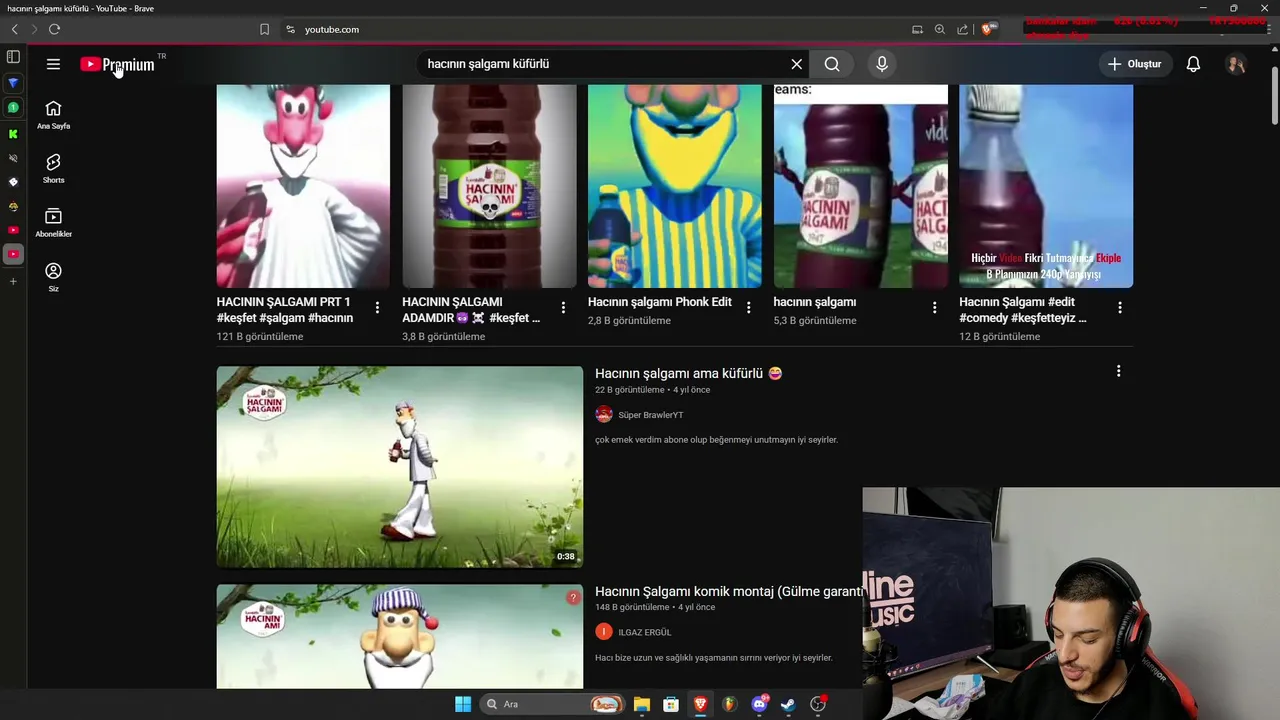Share this page from address bar
This screenshot has height=720, width=1280.
pyautogui.click(x=962, y=29)
